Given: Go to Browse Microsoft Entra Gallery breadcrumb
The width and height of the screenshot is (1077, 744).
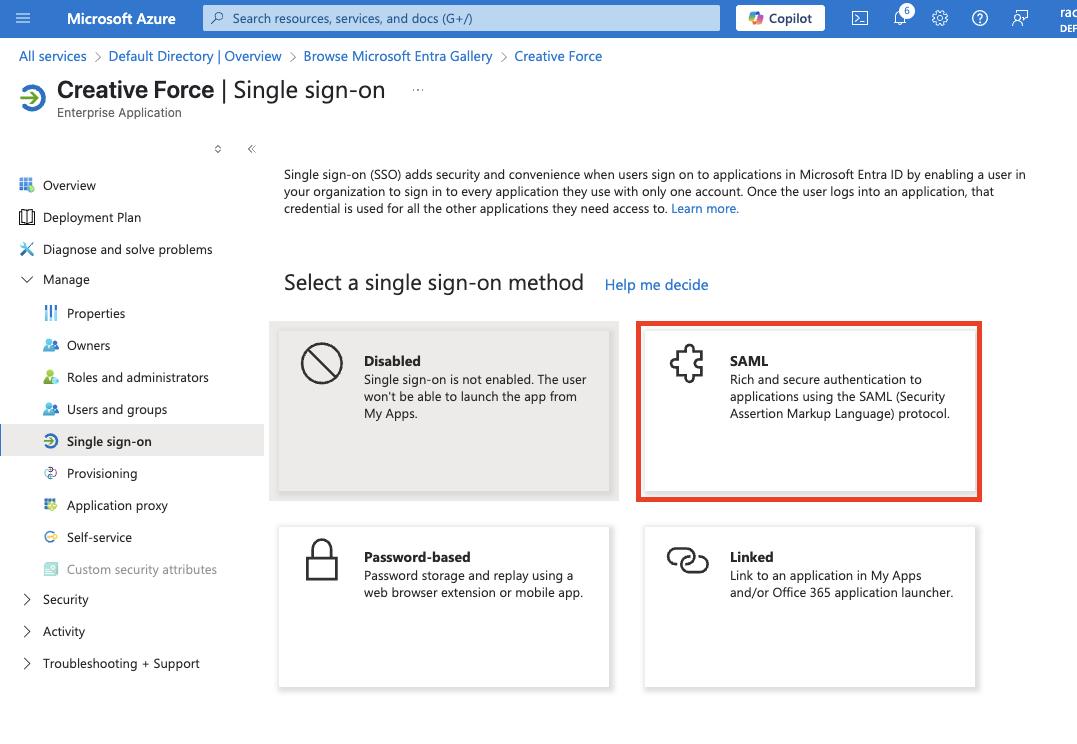Looking at the screenshot, I should 398,56.
